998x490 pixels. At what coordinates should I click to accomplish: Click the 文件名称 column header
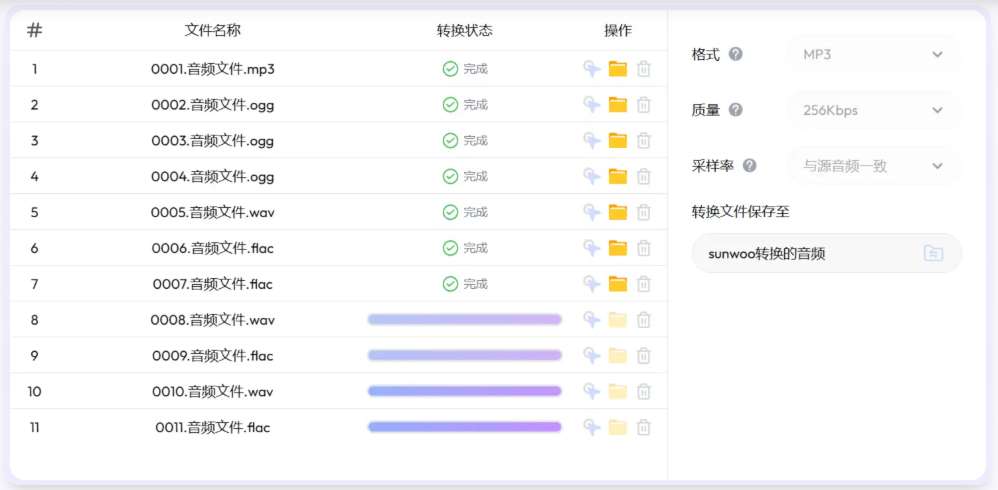point(213,30)
